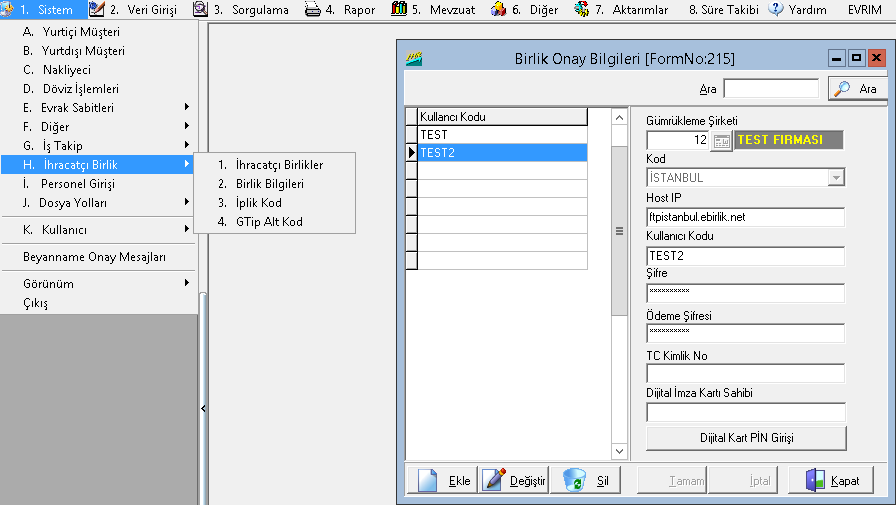
Task: Click the list scrollbar up arrow
Action: pos(619,118)
